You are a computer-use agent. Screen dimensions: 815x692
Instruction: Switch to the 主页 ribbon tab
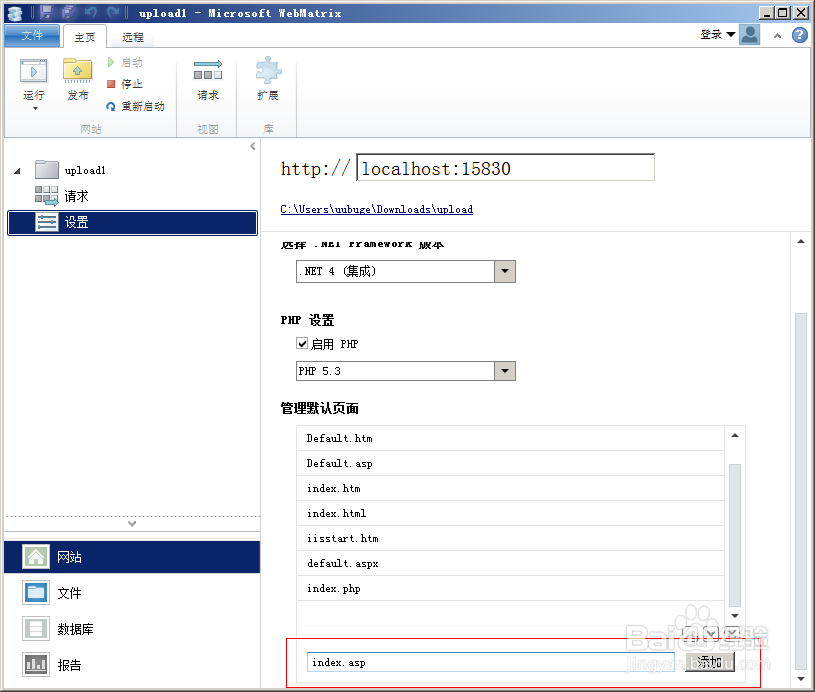pos(84,37)
